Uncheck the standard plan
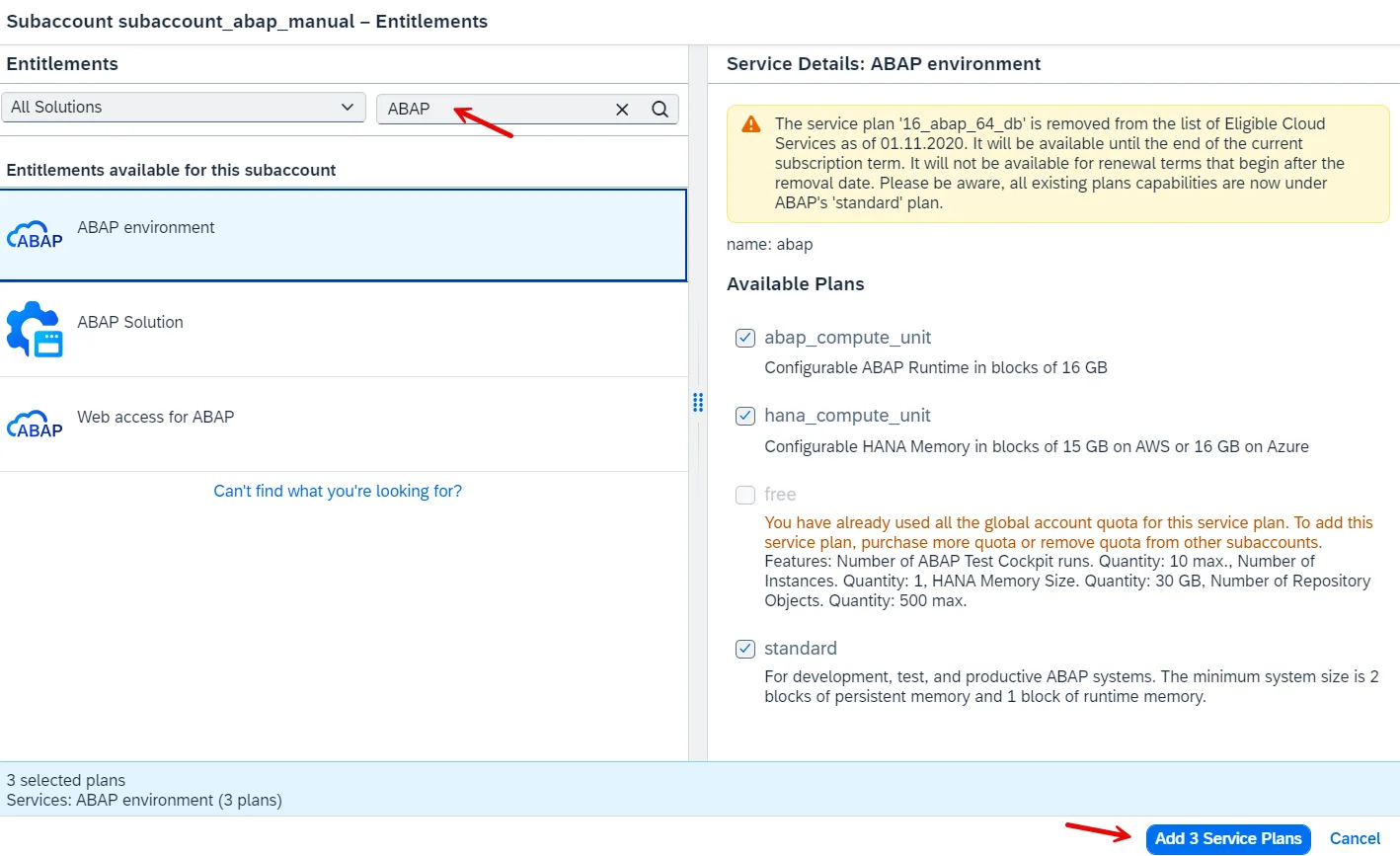The image size is (1400, 856). click(745, 649)
